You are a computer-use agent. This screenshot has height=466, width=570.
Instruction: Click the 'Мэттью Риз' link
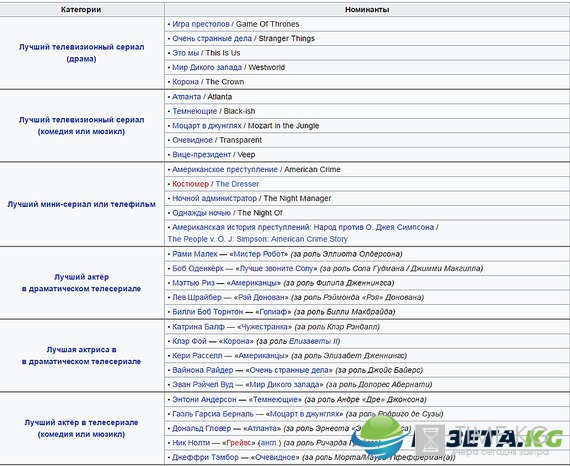(x=193, y=283)
